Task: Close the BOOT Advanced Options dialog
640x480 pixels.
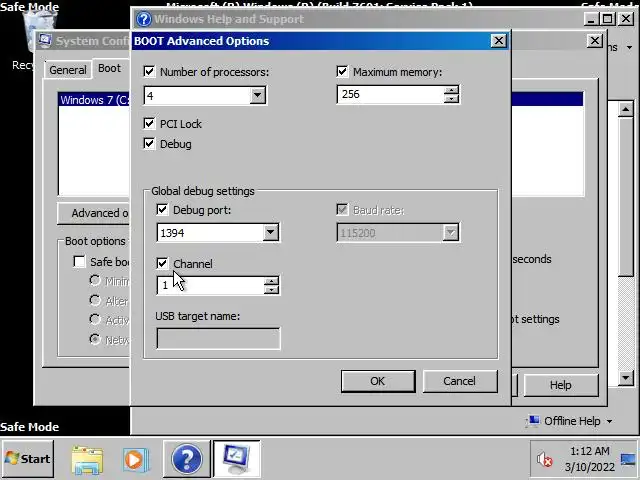Action: 499,41
